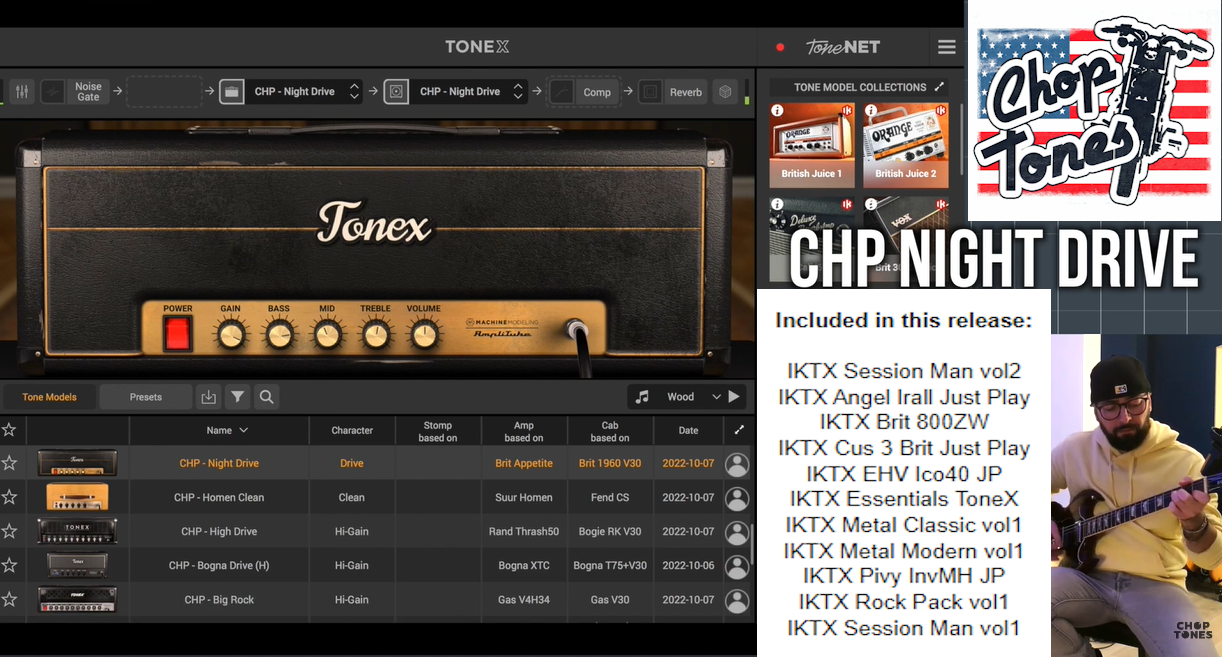The width and height of the screenshot is (1222, 657).
Task: Click the music note icon beside Wood
Action: pyautogui.click(x=642, y=397)
